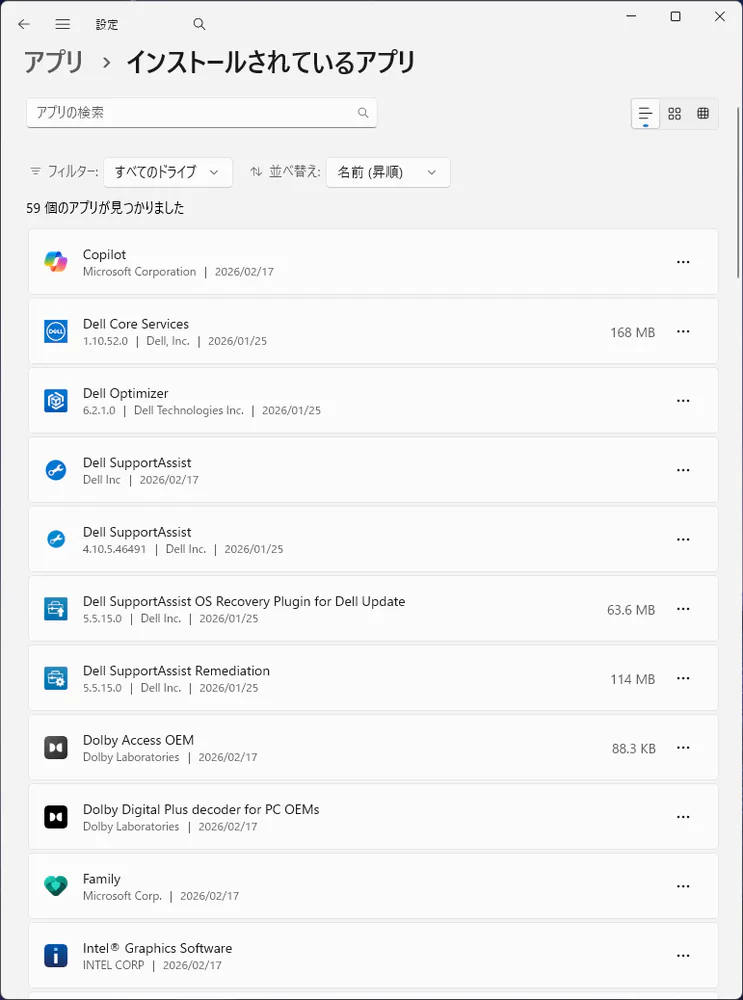
Task: Go to アプリ breadcrumb link
Action: coord(54,63)
